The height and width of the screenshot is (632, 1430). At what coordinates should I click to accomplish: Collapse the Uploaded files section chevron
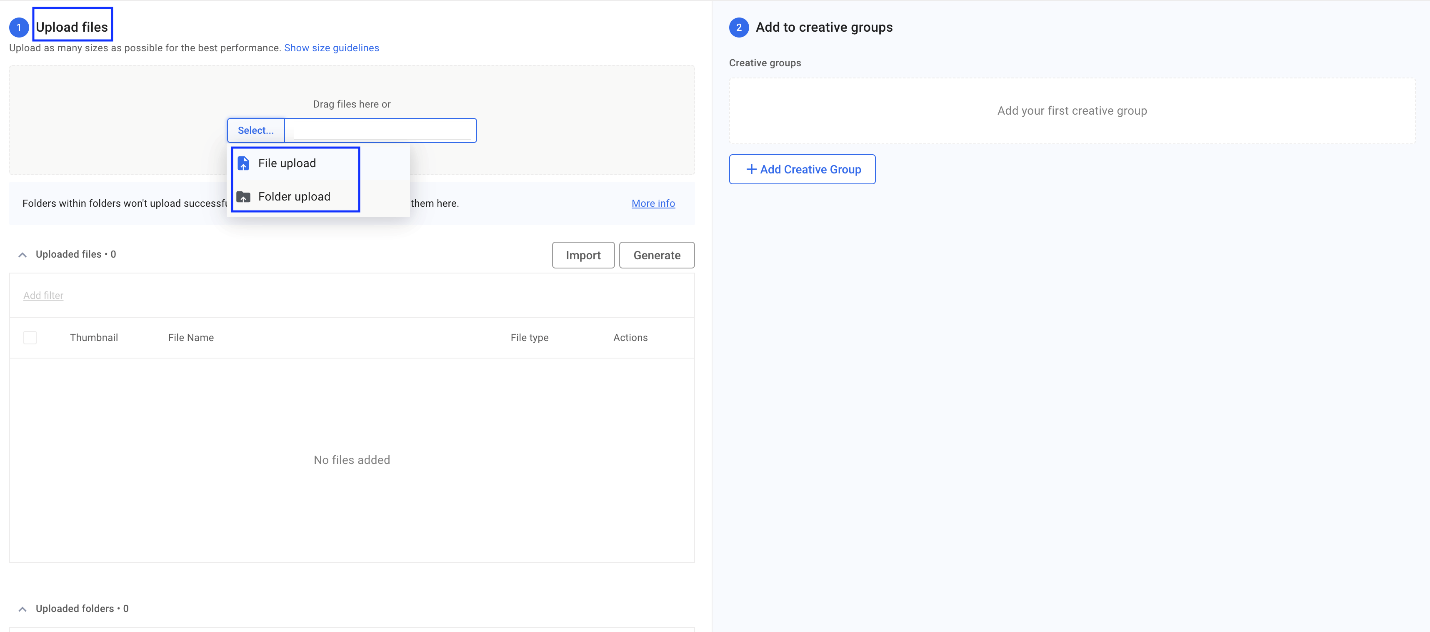[23, 255]
